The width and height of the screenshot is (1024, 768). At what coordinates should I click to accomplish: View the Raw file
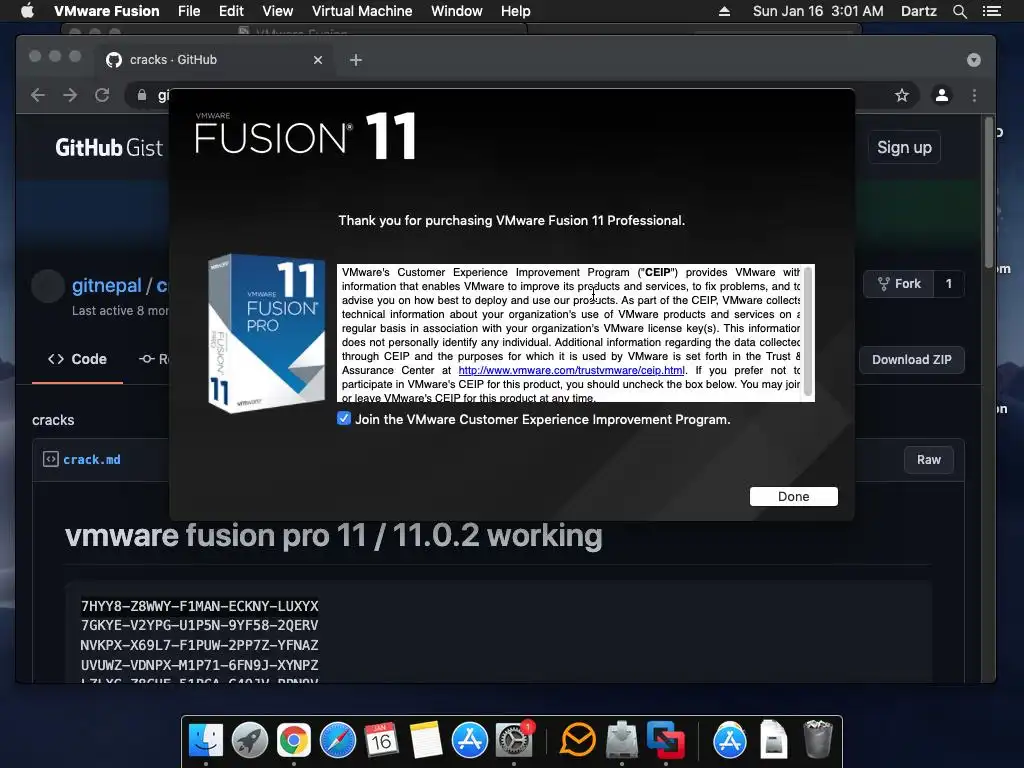pyautogui.click(x=929, y=460)
